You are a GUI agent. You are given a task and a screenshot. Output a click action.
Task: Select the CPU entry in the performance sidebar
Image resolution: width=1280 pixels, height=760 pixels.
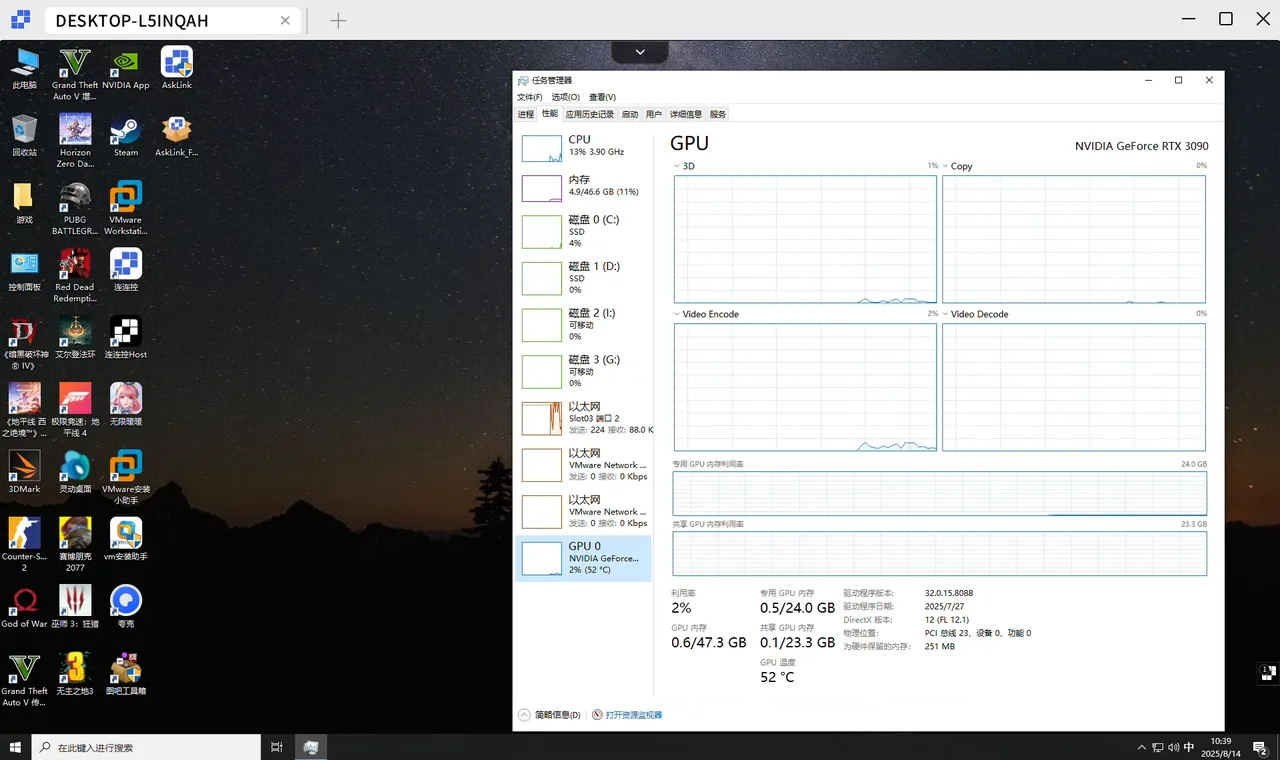(583, 148)
